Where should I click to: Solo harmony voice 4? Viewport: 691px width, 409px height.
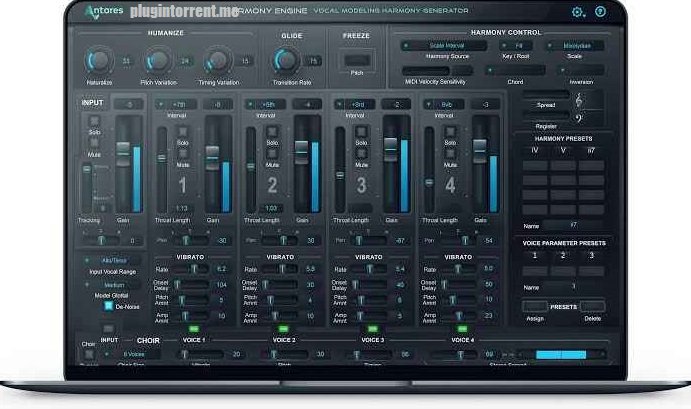tap(450, 131)
